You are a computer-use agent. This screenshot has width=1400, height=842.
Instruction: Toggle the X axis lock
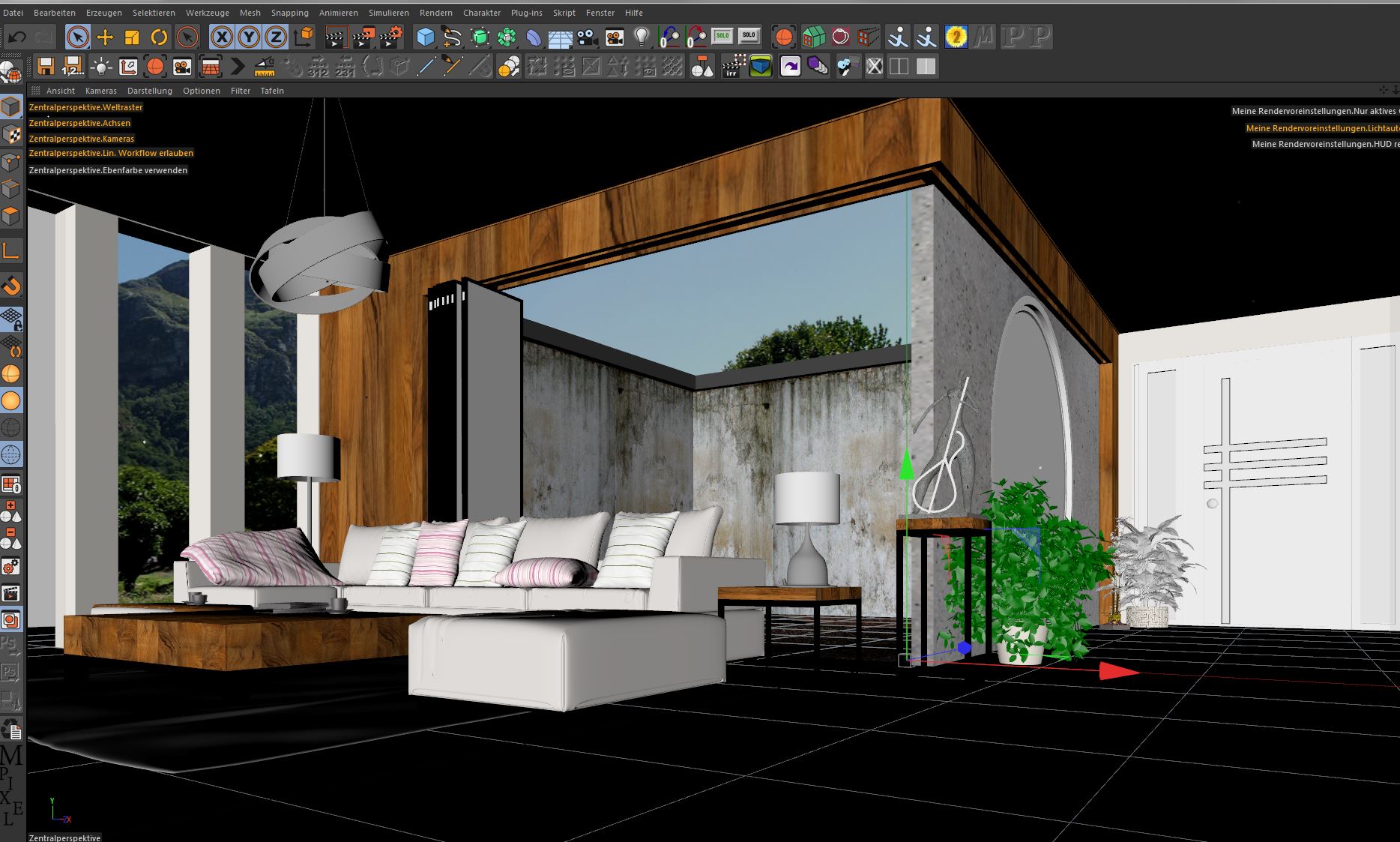(x=221, y=37)
